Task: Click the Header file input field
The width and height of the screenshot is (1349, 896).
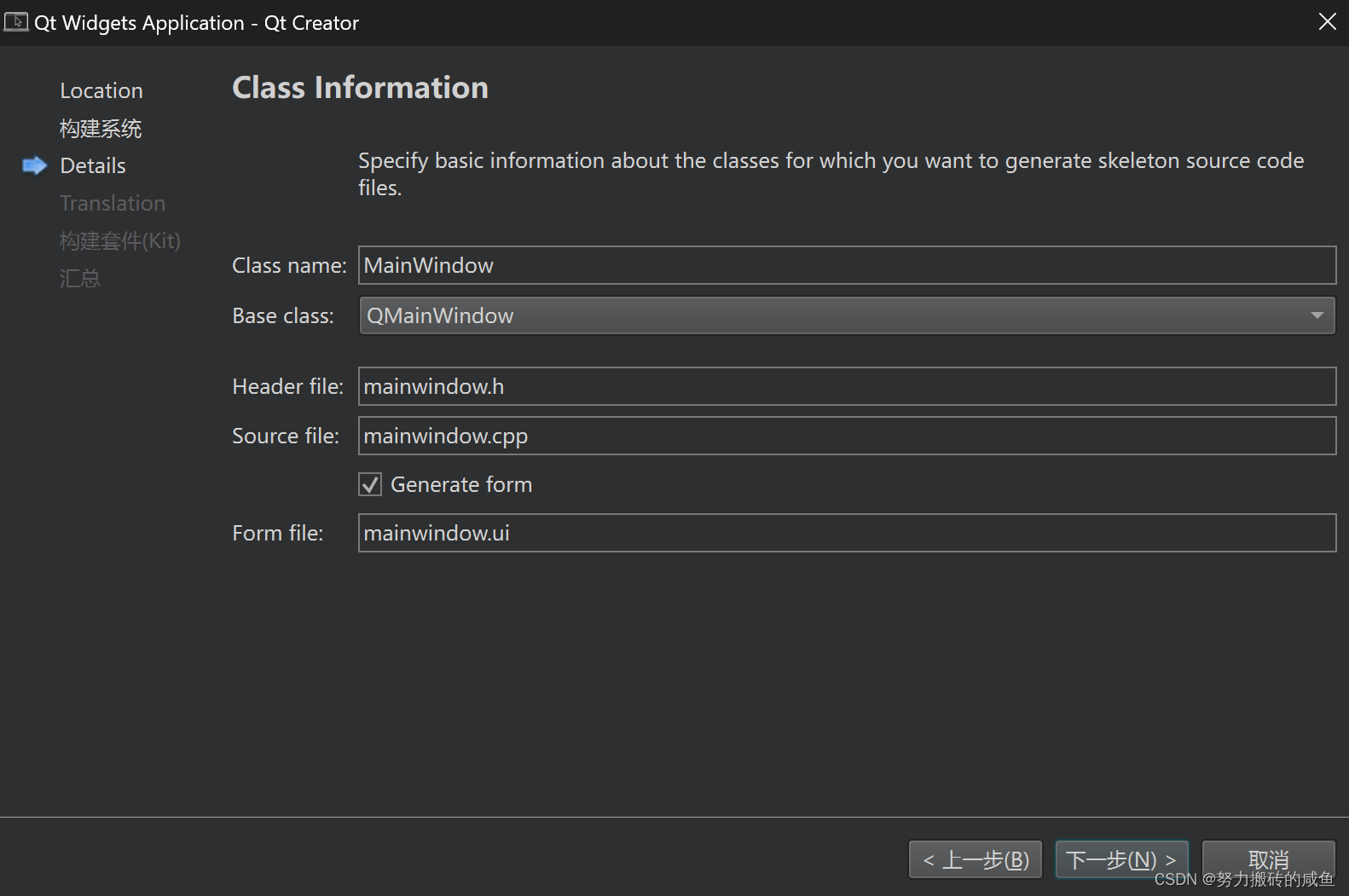Action: pyautogui.click(x=847, y=386)
